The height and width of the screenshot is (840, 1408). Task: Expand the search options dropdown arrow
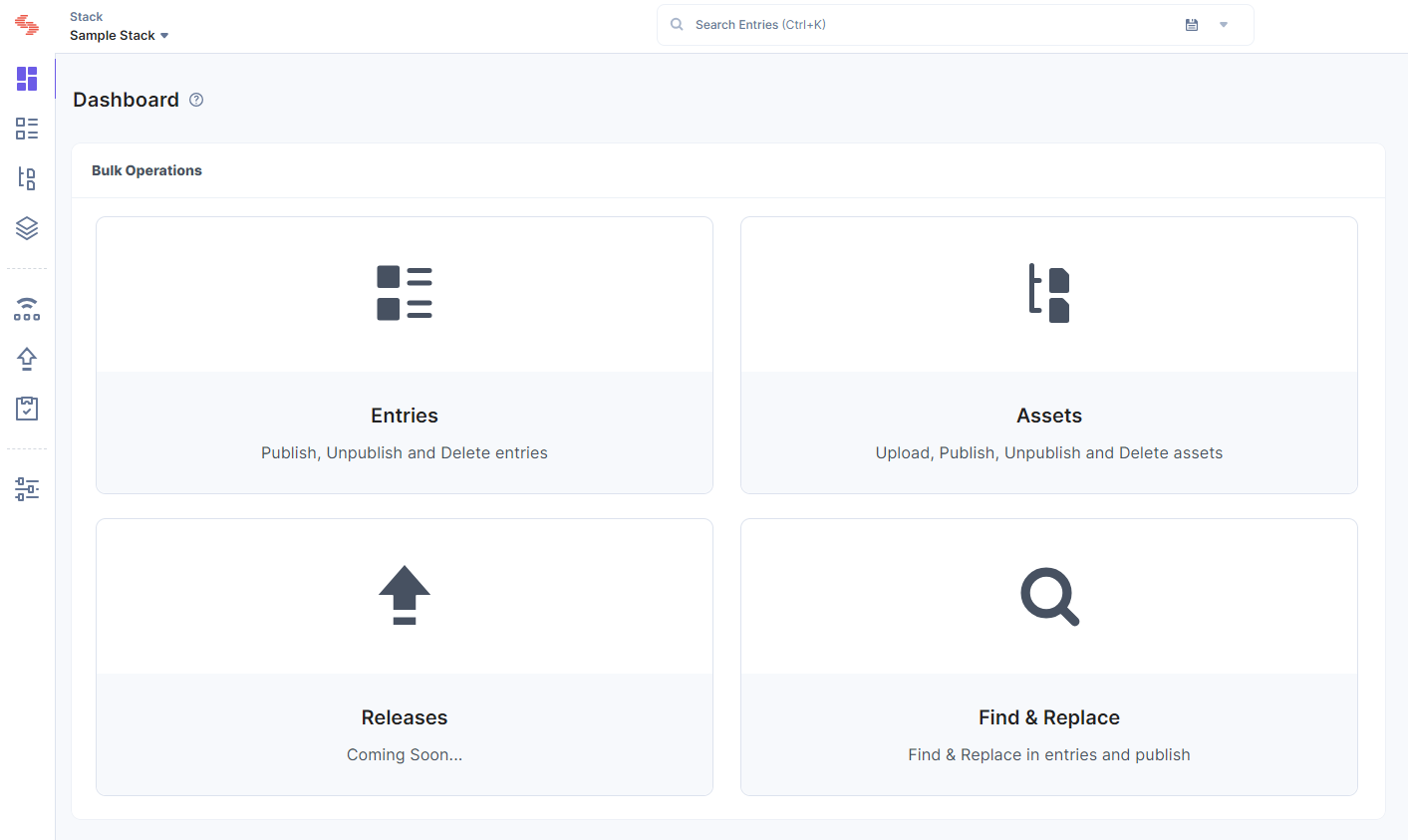(1224, 25)
